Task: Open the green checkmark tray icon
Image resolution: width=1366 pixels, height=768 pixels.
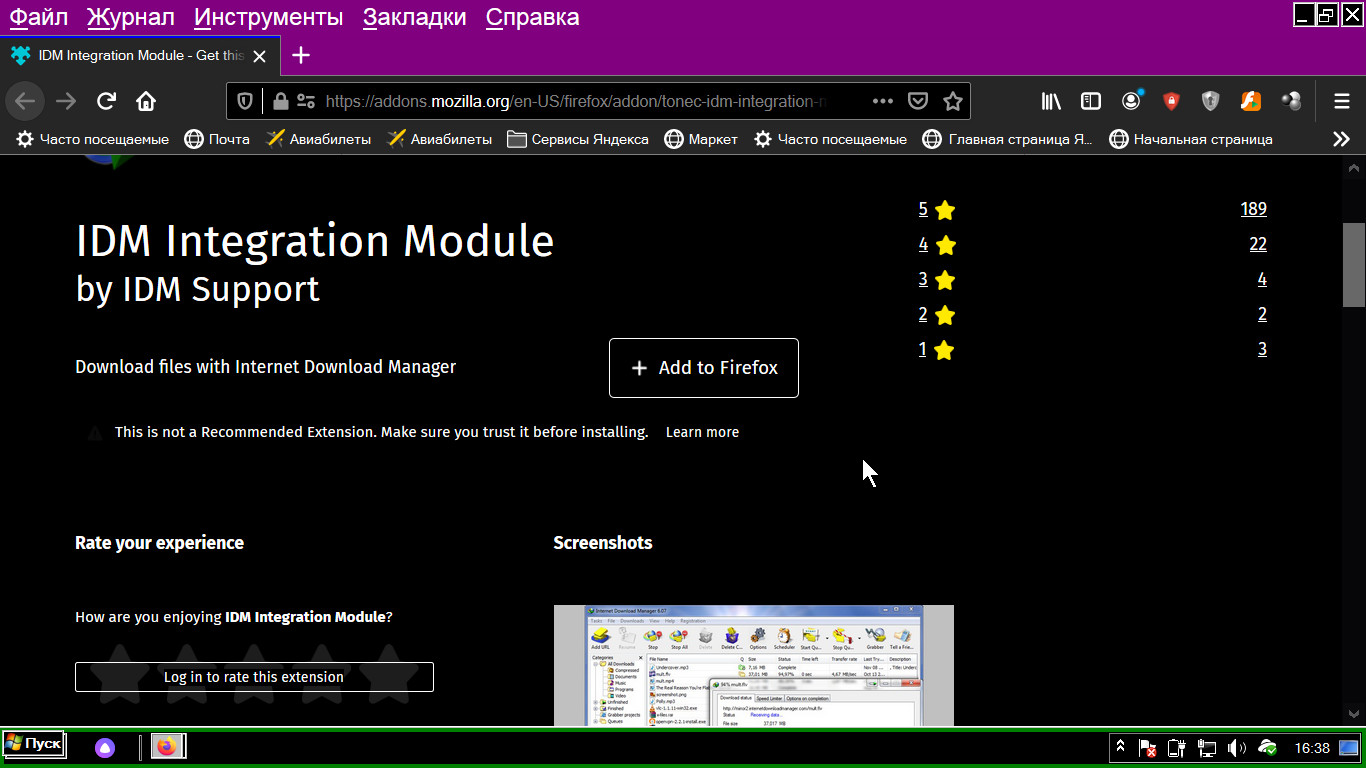Action: (1267, 747)
